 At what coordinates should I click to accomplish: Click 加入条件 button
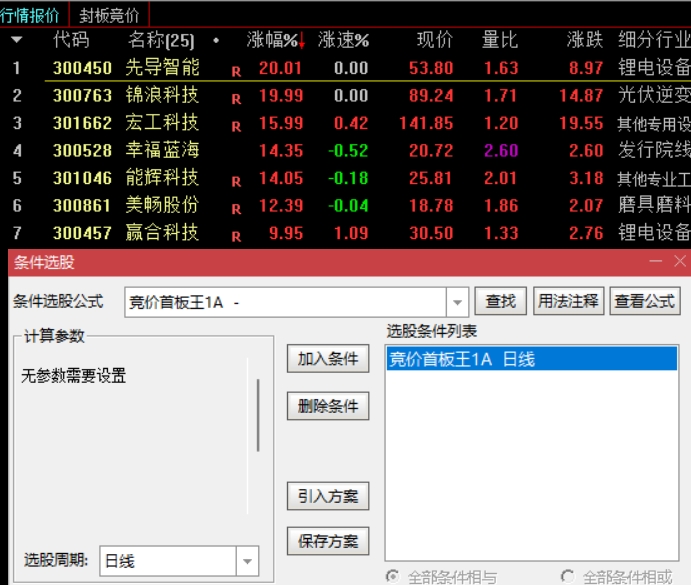click(x=328, y=359)
